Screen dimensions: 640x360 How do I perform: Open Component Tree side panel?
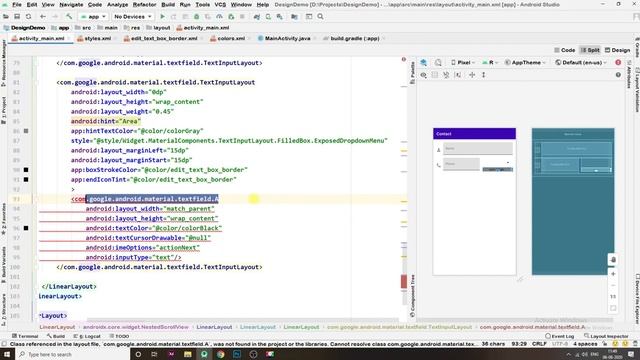pyautogui.click(x=412, y=296)
